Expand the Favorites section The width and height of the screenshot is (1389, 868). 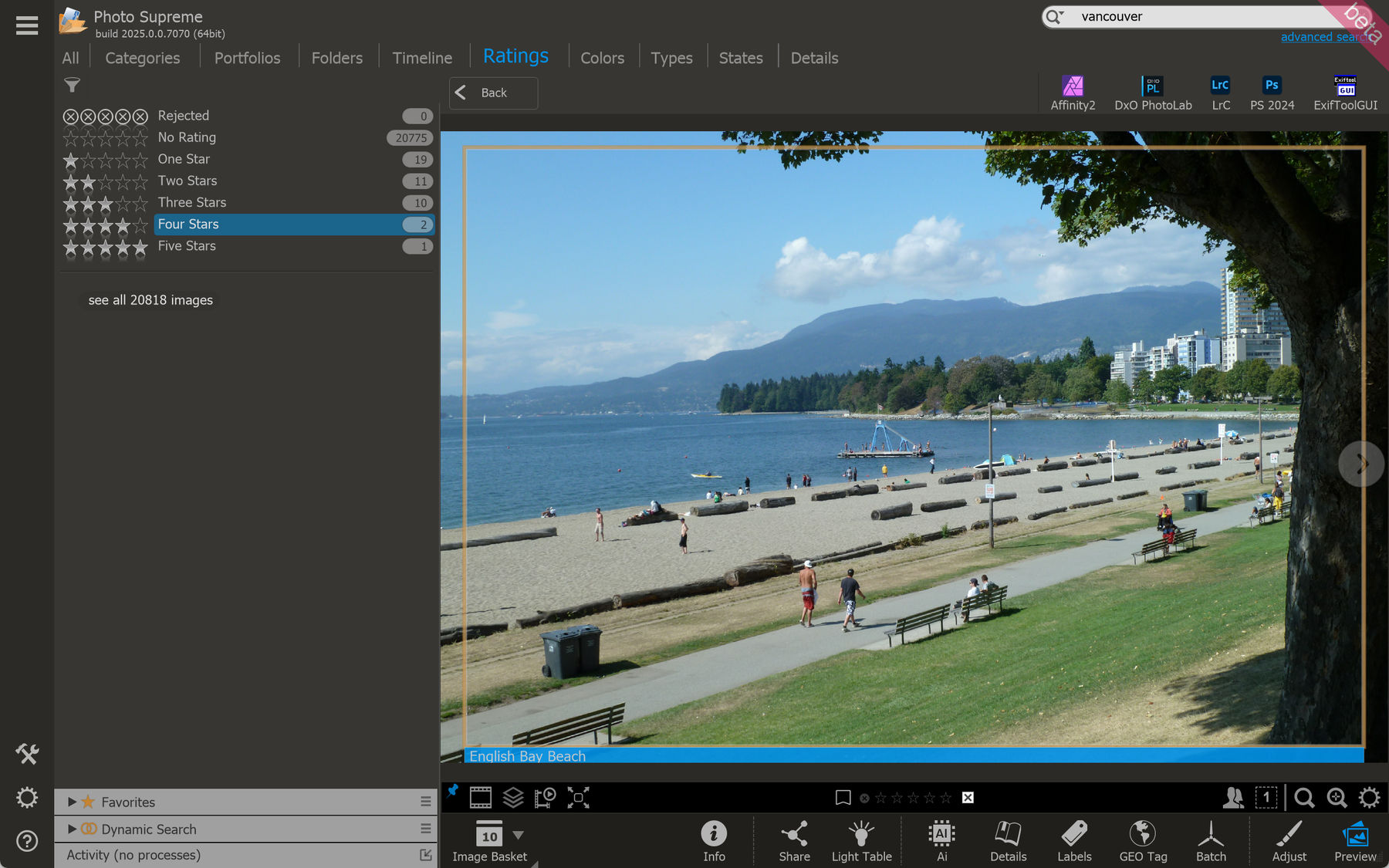(x=72, y=802)
